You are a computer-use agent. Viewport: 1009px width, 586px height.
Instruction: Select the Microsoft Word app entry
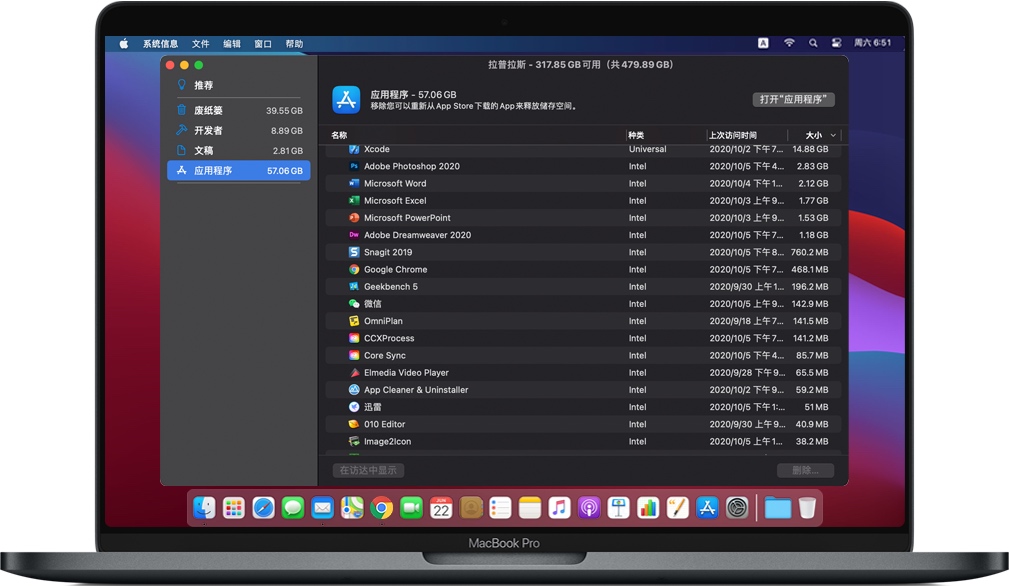(x=395, y=184)
